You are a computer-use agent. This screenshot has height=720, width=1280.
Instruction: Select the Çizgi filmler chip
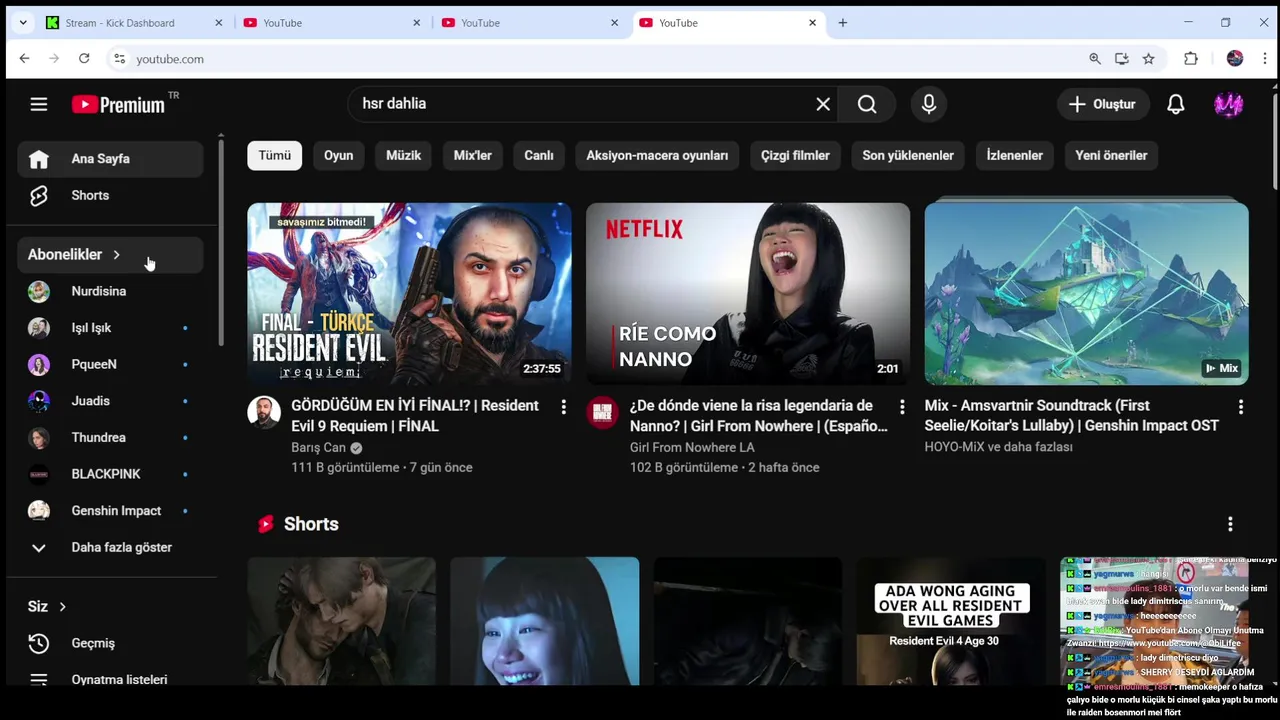tap(795, 155)
